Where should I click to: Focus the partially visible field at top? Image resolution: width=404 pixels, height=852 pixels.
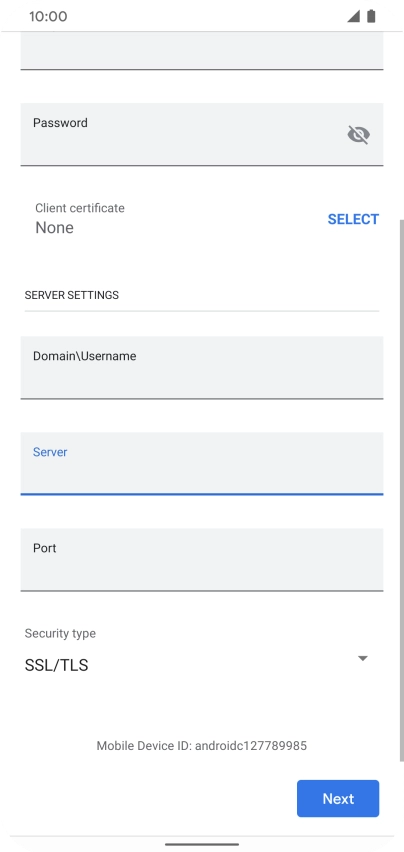click(x=202, y=51)
